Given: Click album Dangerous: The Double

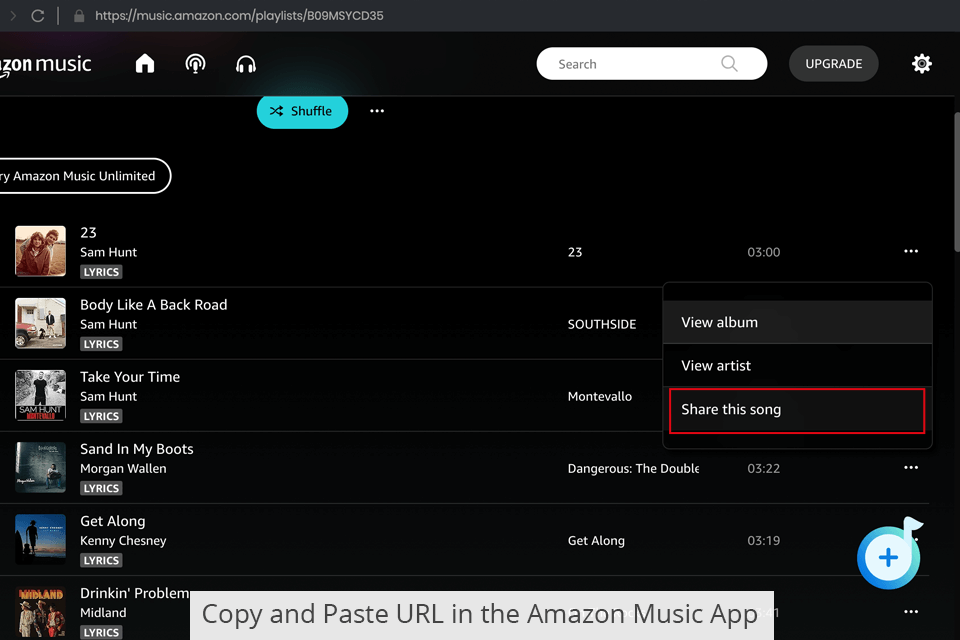Looking at the screenshot, I should click(x=633, y=469).
